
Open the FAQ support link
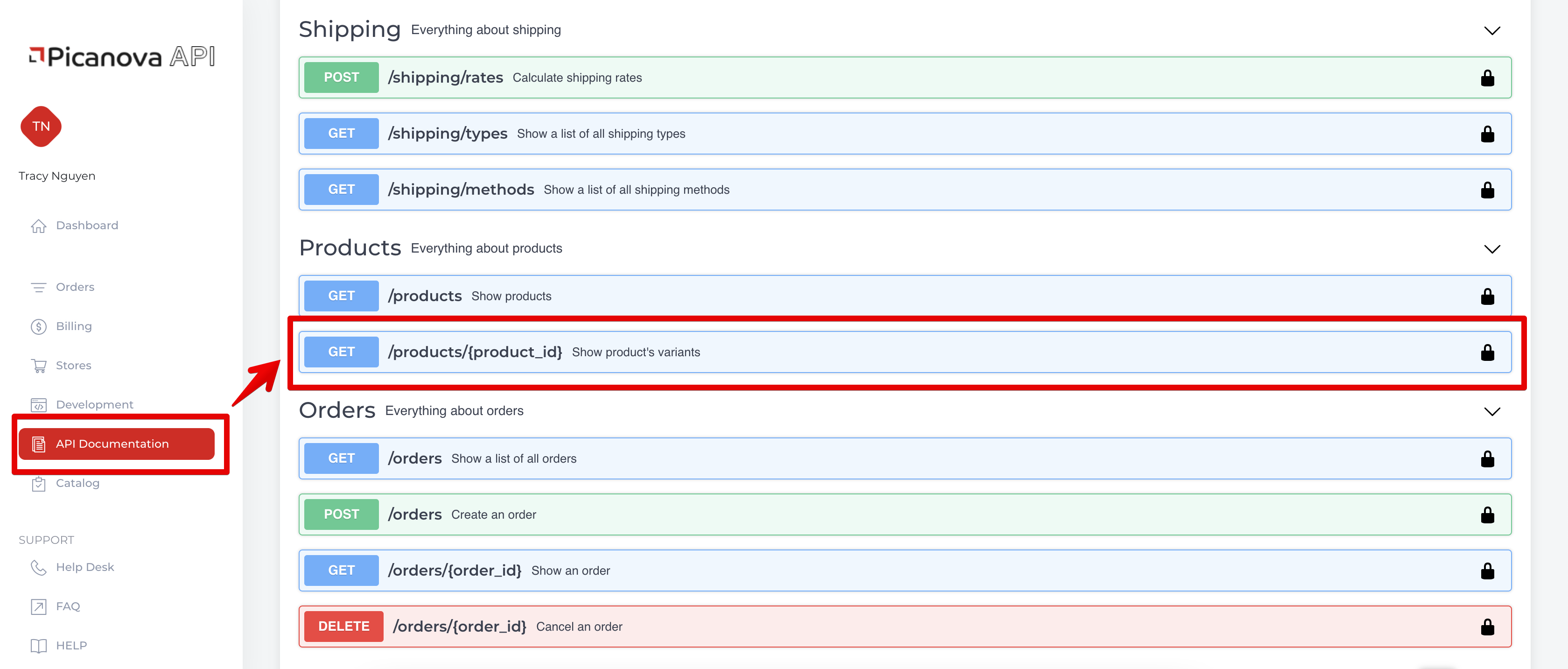(x=67, y=606)
